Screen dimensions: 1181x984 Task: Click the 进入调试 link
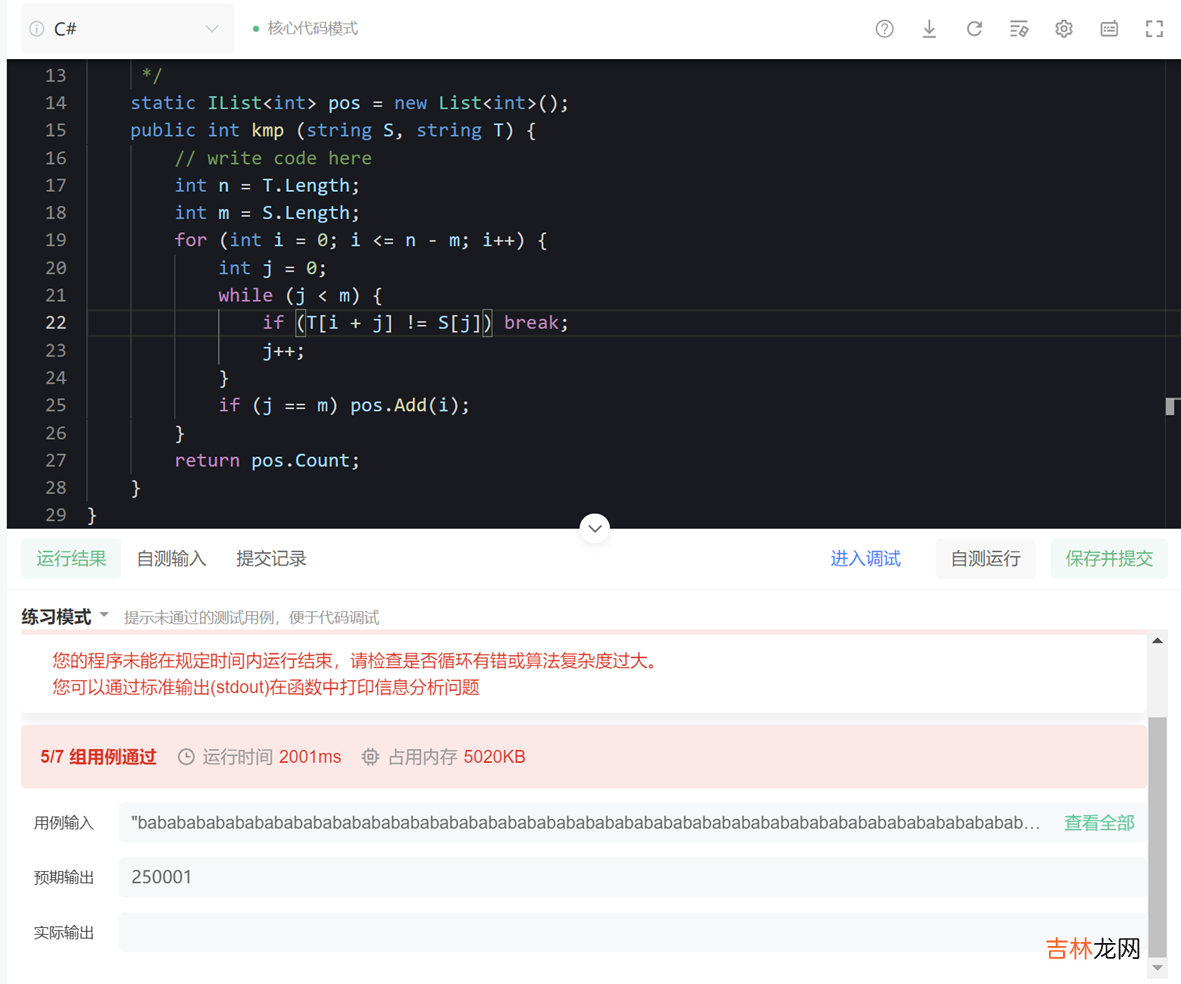coord(865,559)
